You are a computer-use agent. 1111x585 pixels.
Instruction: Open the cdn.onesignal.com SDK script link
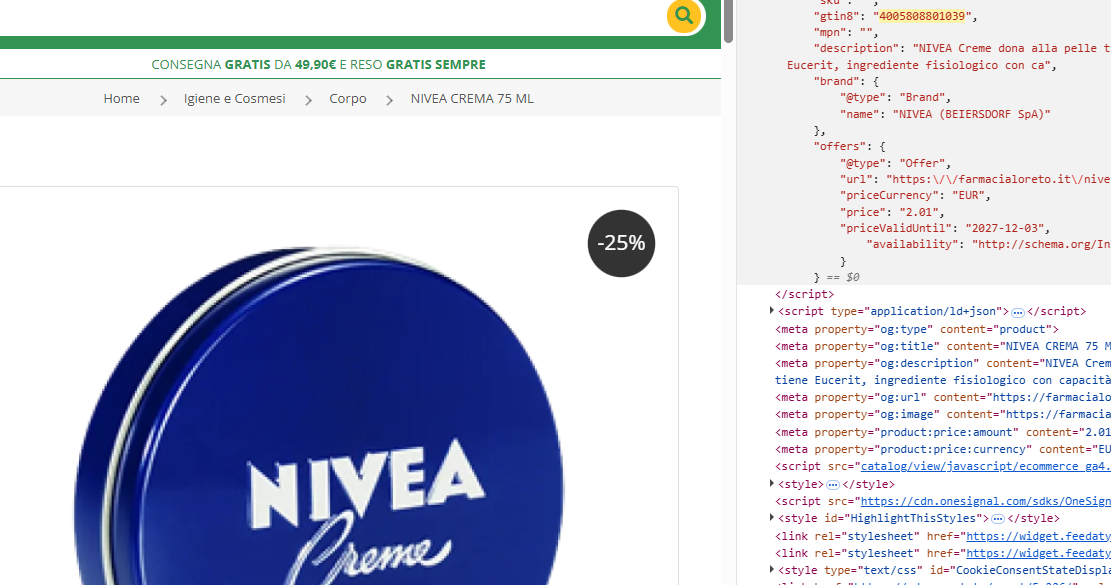tap(986, 501)
